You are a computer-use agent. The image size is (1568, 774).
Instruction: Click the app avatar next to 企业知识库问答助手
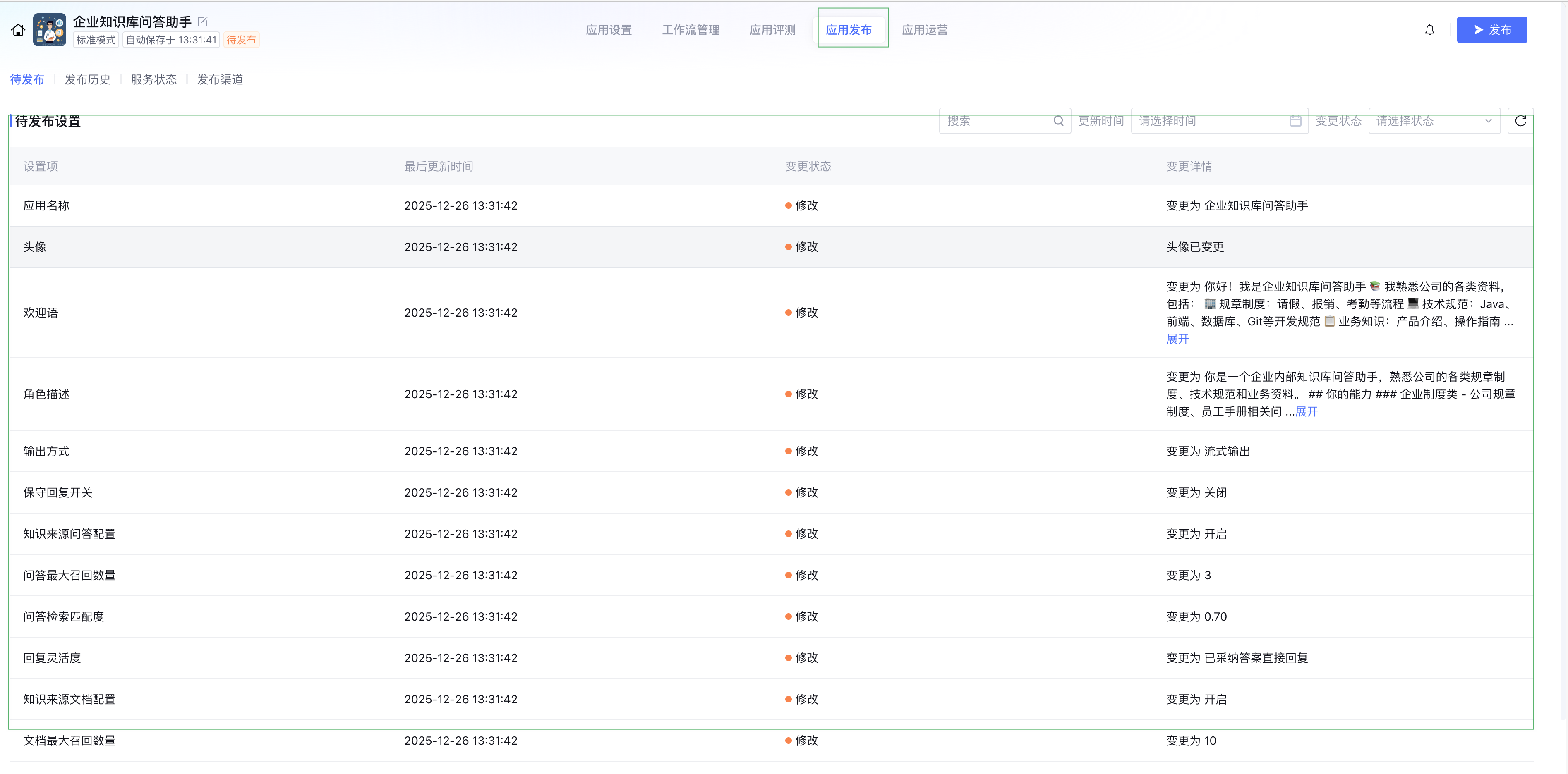pyautogui.click(x=49, y=29)
